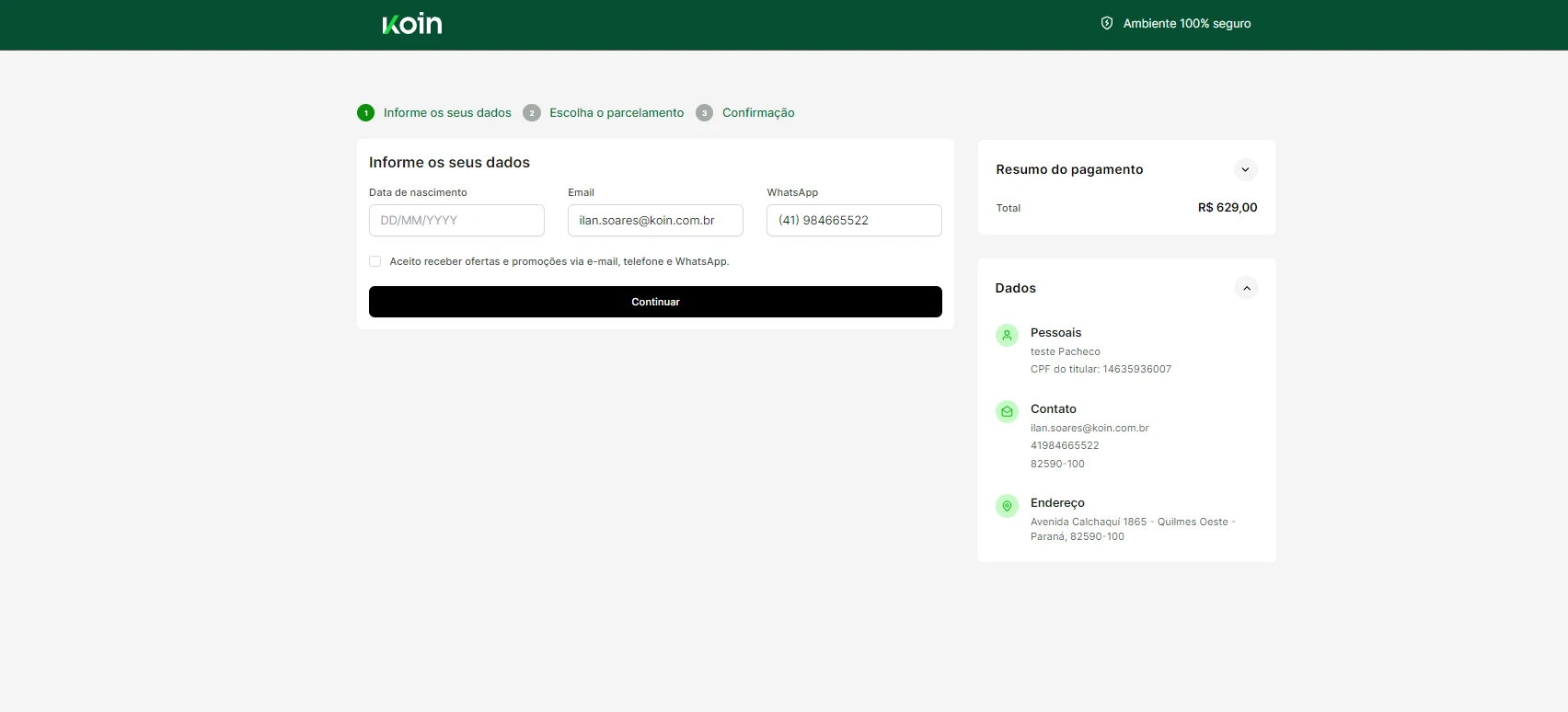Click the step 1 circle indicator

click(366, 113)
